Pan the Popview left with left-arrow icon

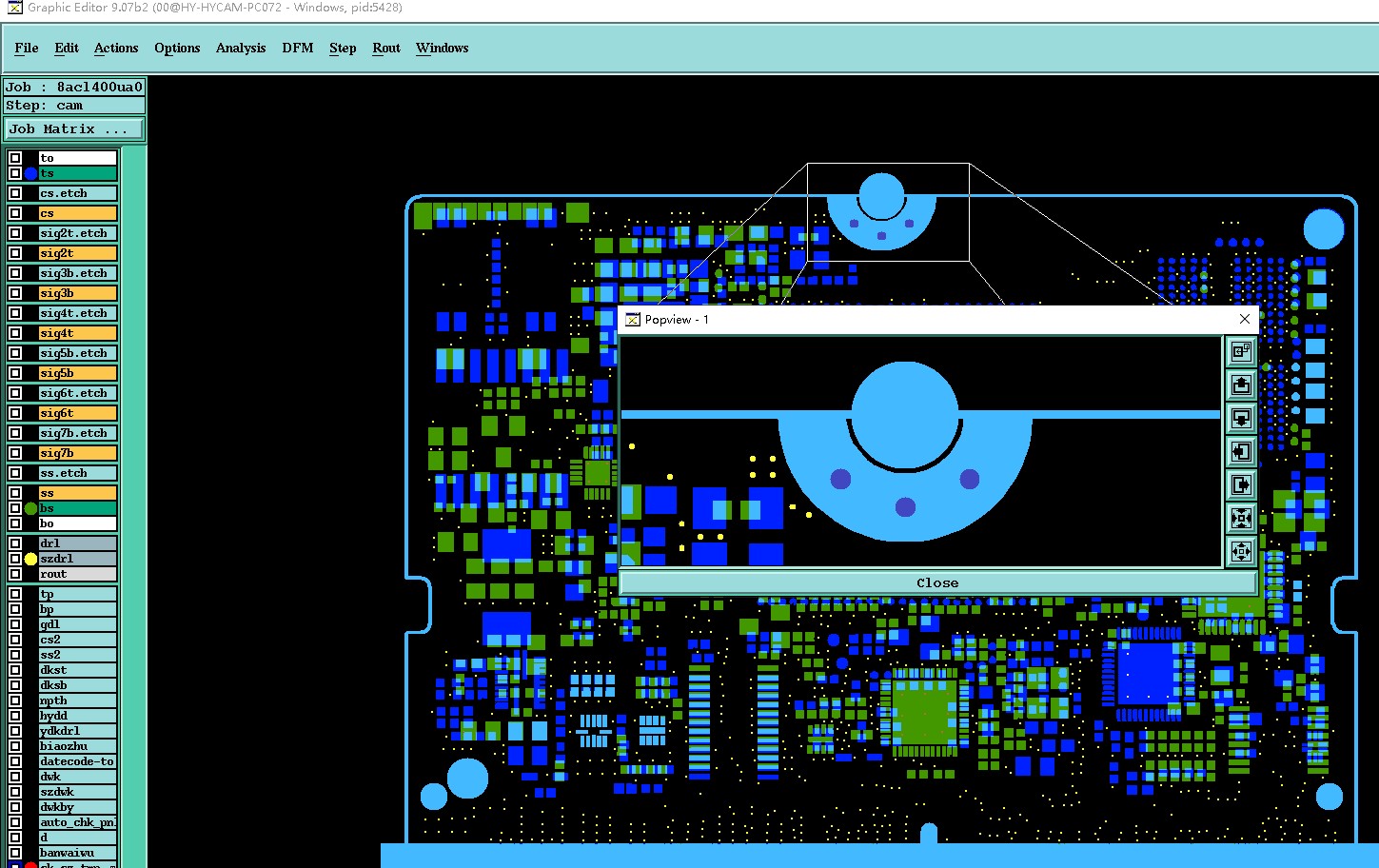click(1241, 451)
